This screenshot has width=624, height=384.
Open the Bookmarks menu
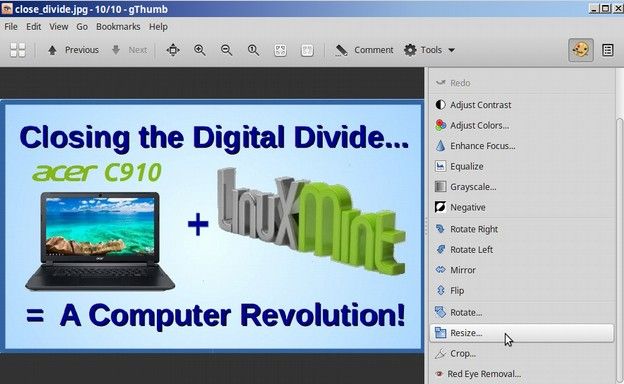click(x=118, y=27)
